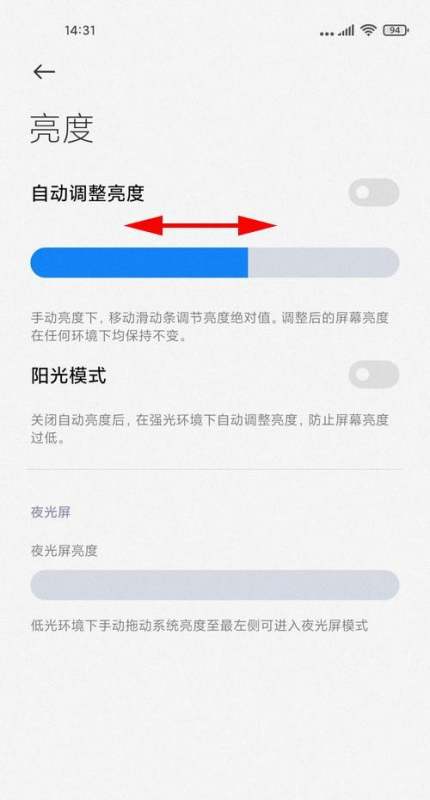Tap the manual brightness description text

click(x=210, y=327)
